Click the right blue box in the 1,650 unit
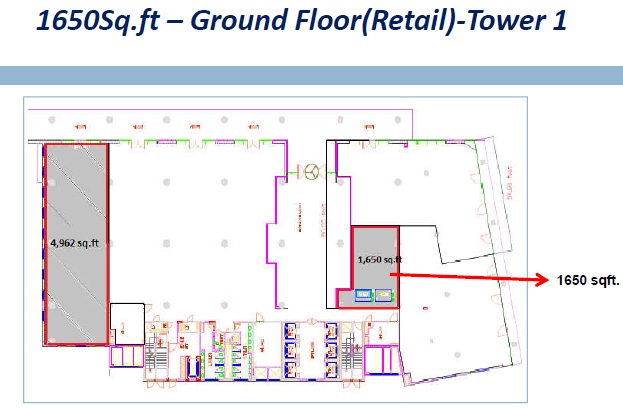 click(382, 294)
